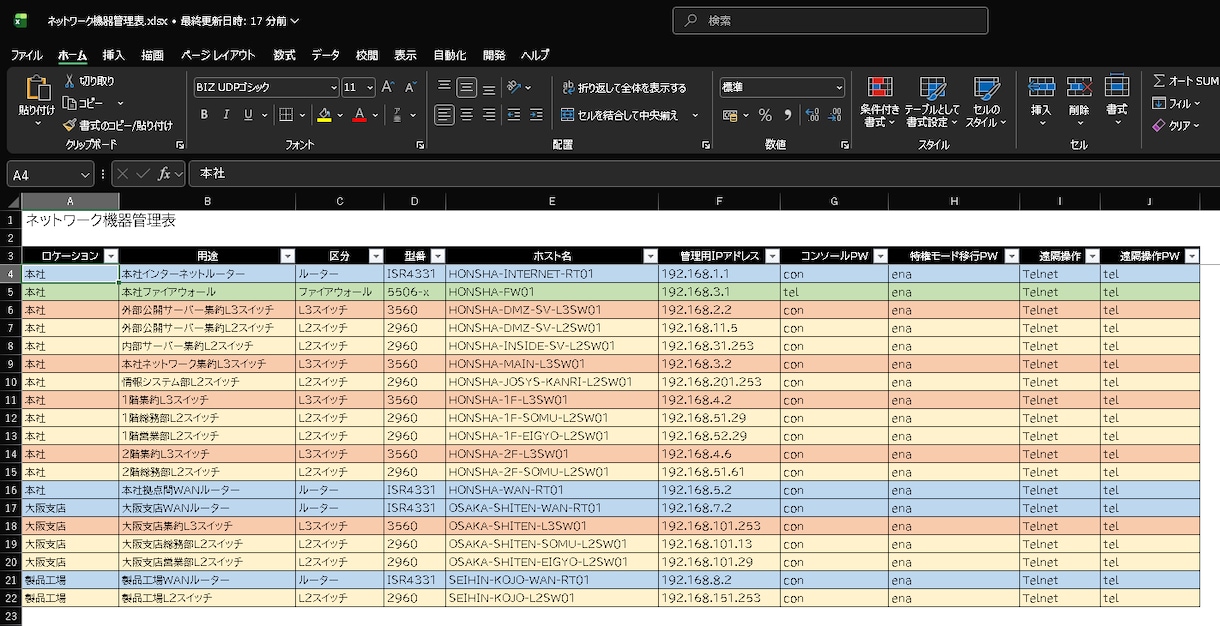Click the Insert cells (挿入) icon
1220x626 pixels.
[1041, 88]
